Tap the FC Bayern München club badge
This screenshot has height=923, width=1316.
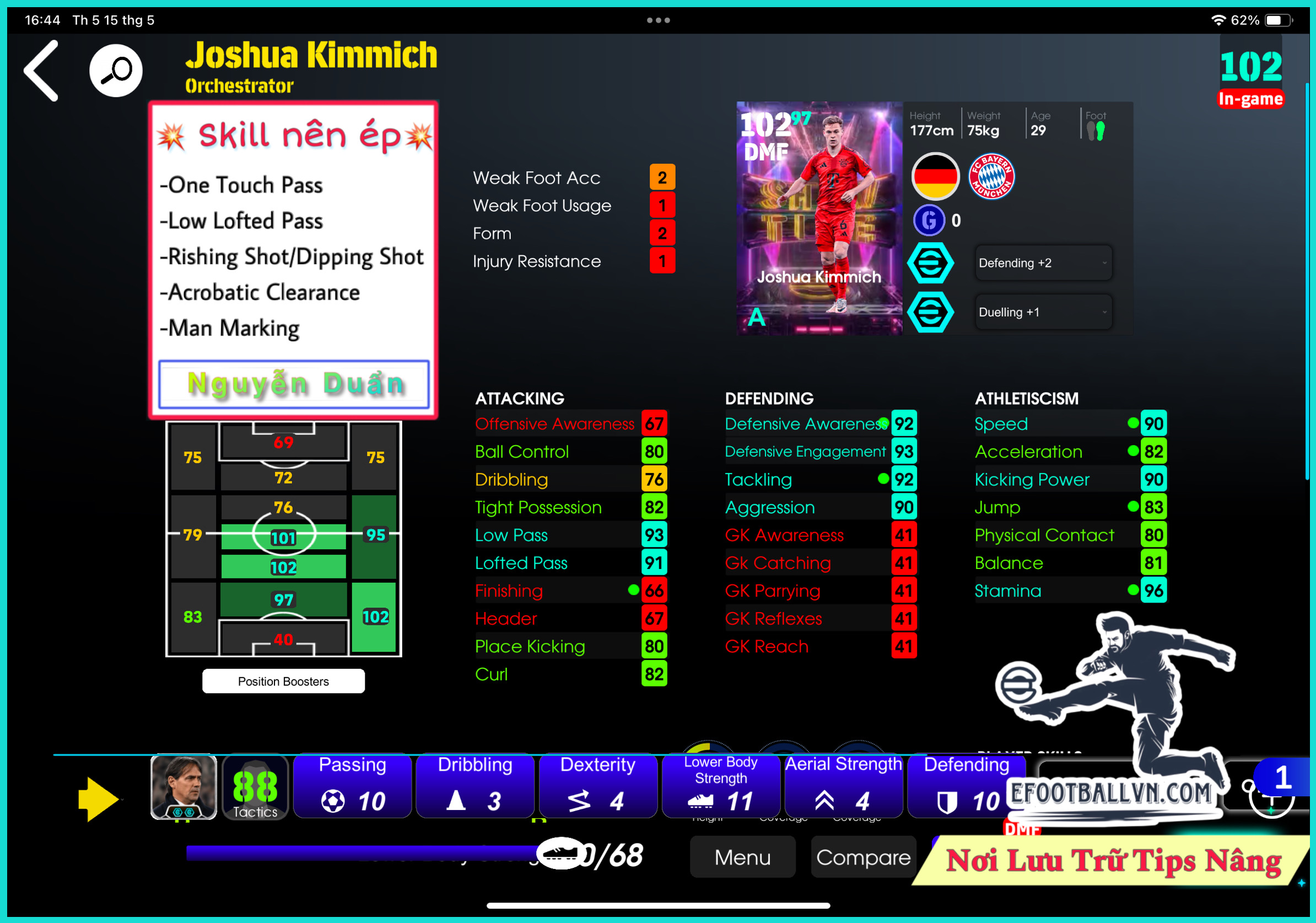pyautogui.click(x=991, y=176)
